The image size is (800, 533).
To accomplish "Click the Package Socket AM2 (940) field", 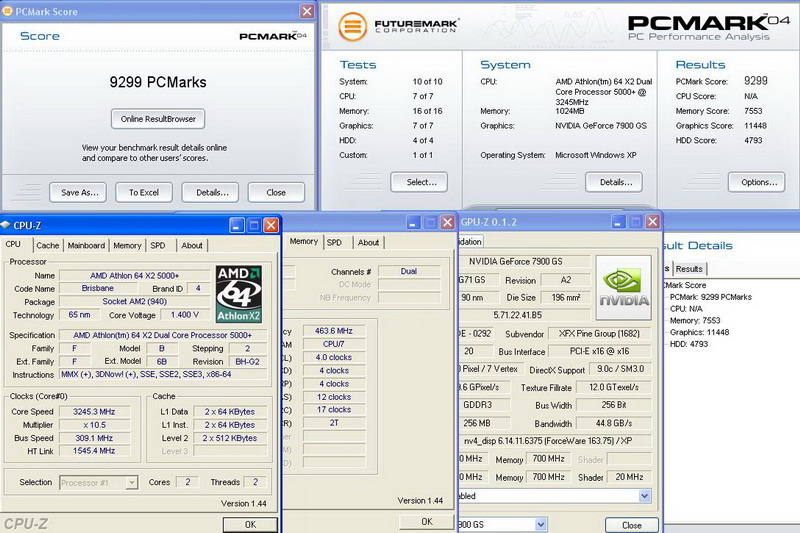I will 135,301.
